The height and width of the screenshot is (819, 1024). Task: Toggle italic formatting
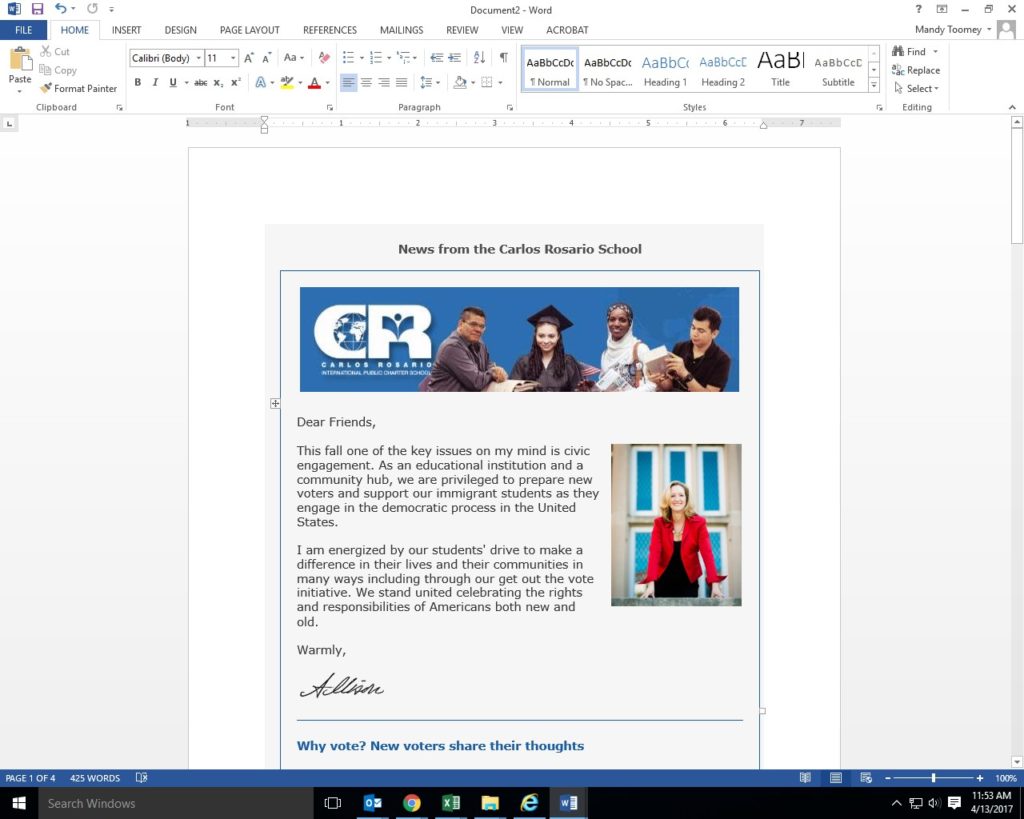click(x=155, y=82)
